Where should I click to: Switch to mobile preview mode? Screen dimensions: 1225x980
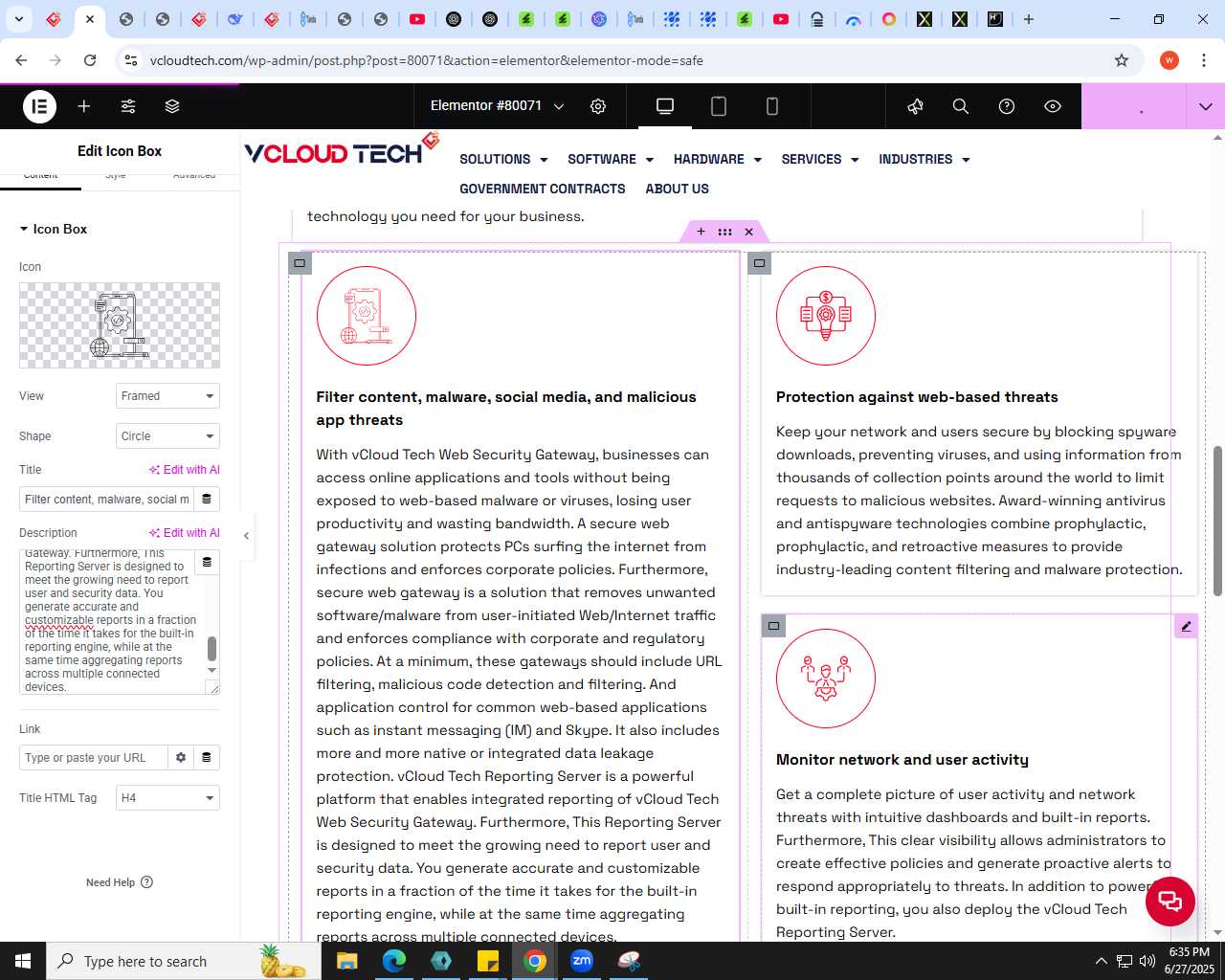(x=772, y=106)
